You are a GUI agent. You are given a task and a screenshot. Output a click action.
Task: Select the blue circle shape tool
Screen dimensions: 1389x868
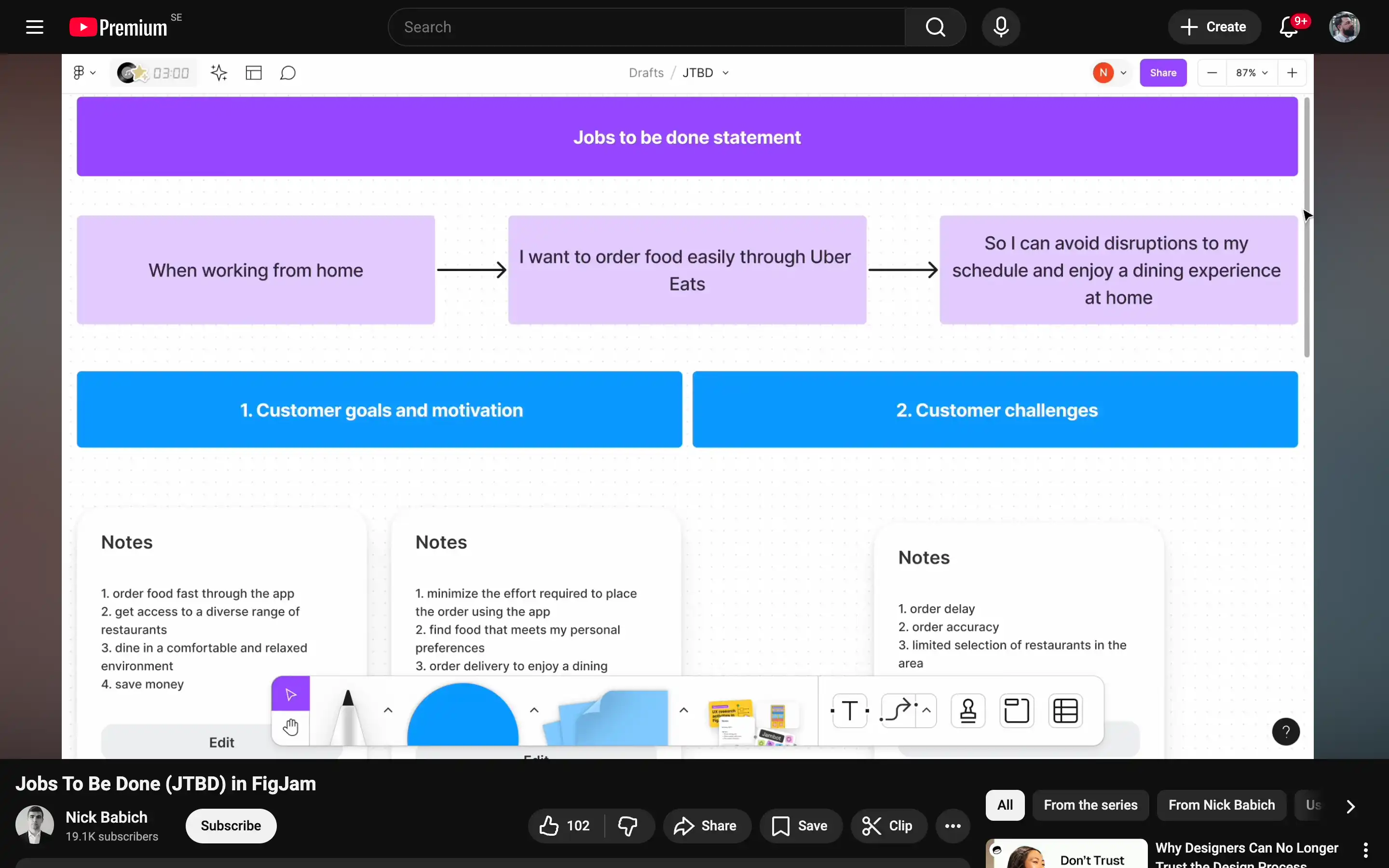463,715
